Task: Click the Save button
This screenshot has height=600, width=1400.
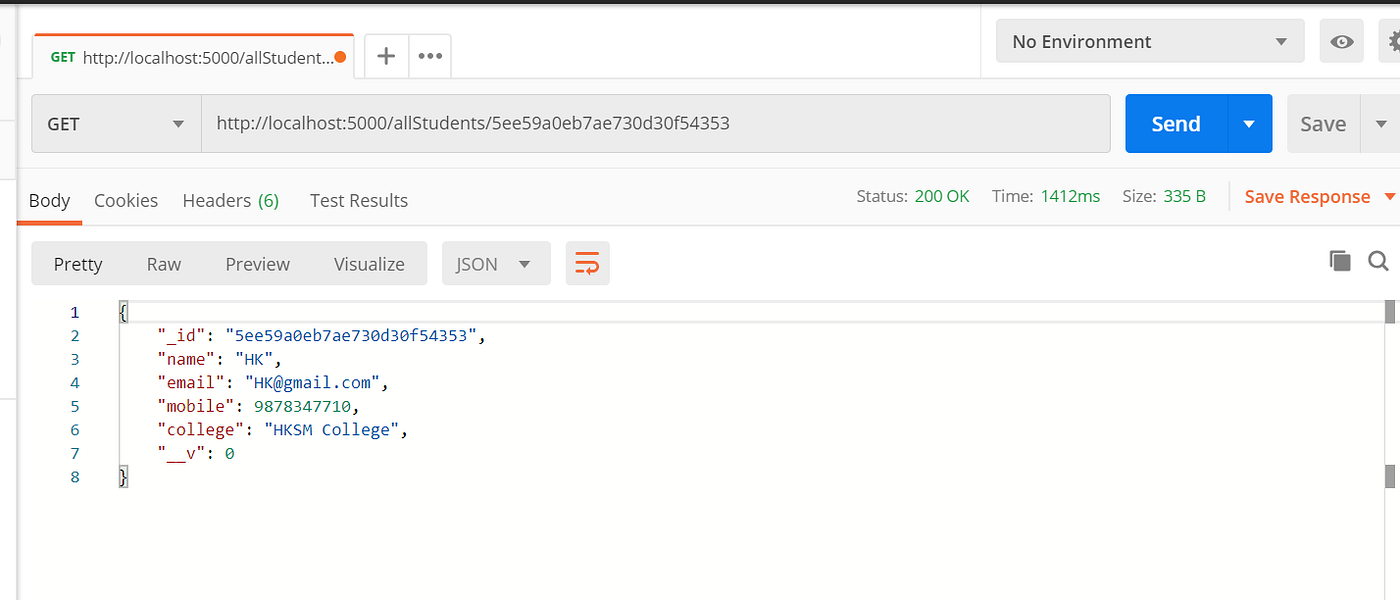Action: pyautogui.click(x=1322, y=123)
